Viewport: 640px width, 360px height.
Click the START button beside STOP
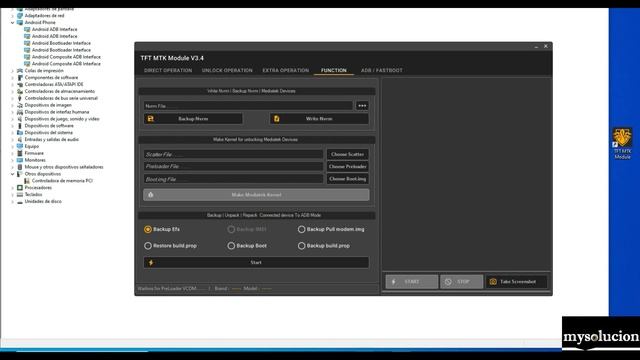click(411, 282)
